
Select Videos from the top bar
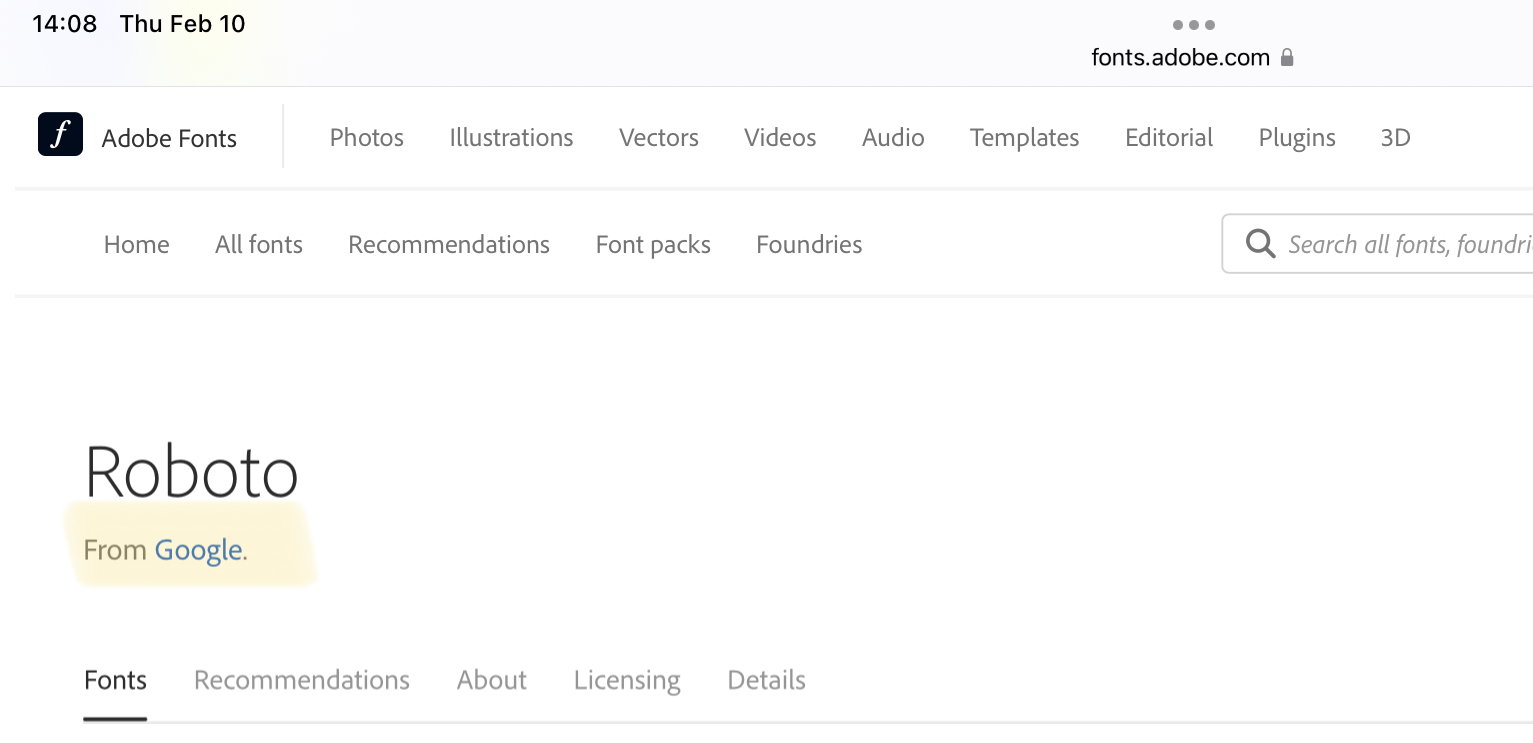(x=780, y=138)
